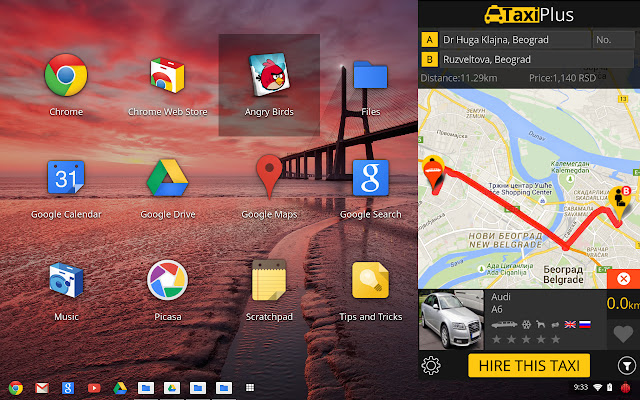Edit pickup address Dr Huga Klajna, Beograd
The height and width of the screenshot is (400, 640).
coord(516,40)
